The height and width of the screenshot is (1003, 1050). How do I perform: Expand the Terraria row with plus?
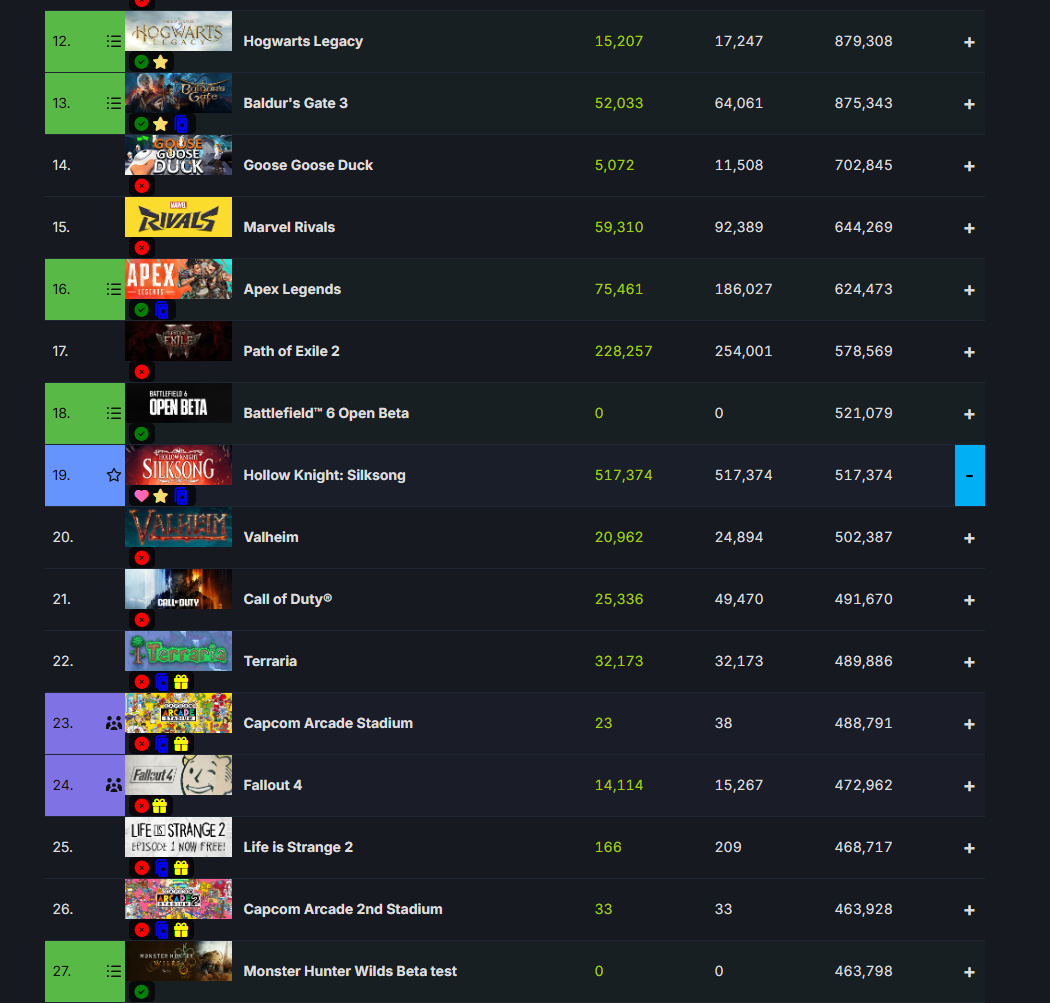click(969, 662)
